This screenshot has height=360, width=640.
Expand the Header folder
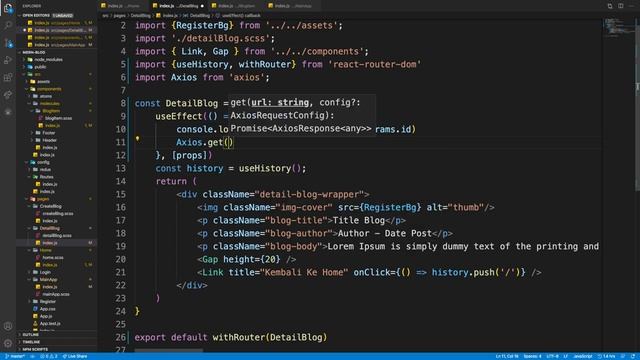click(x=49, y=140)
